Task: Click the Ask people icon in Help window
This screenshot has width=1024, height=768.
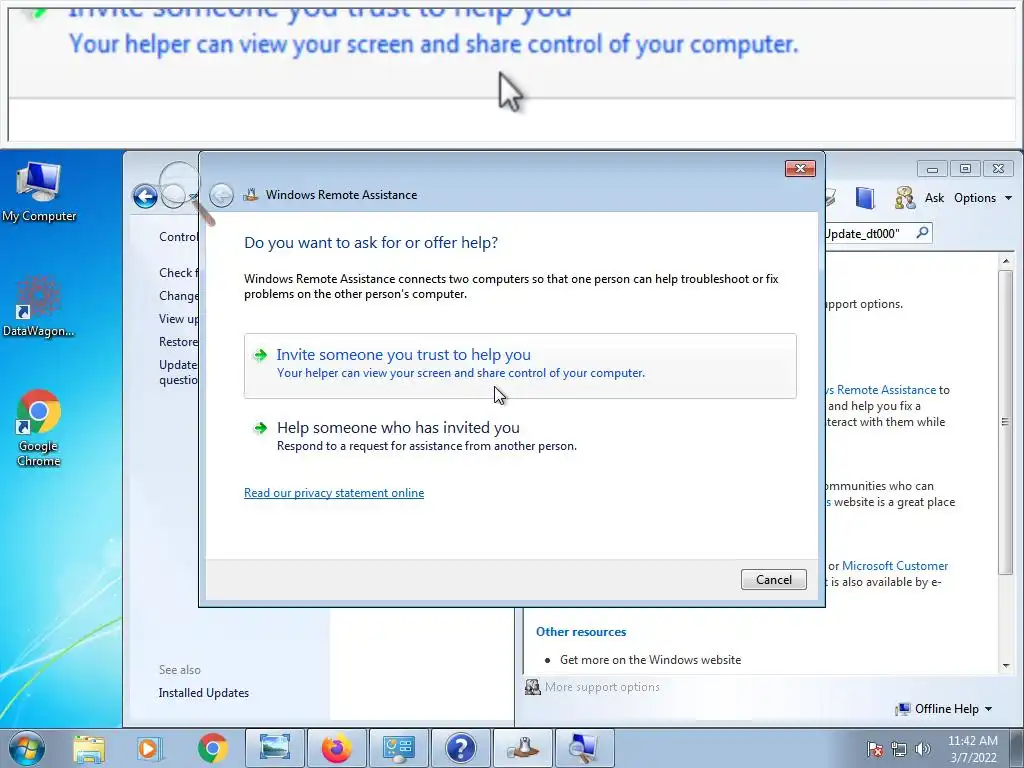Action: [905, 198]
